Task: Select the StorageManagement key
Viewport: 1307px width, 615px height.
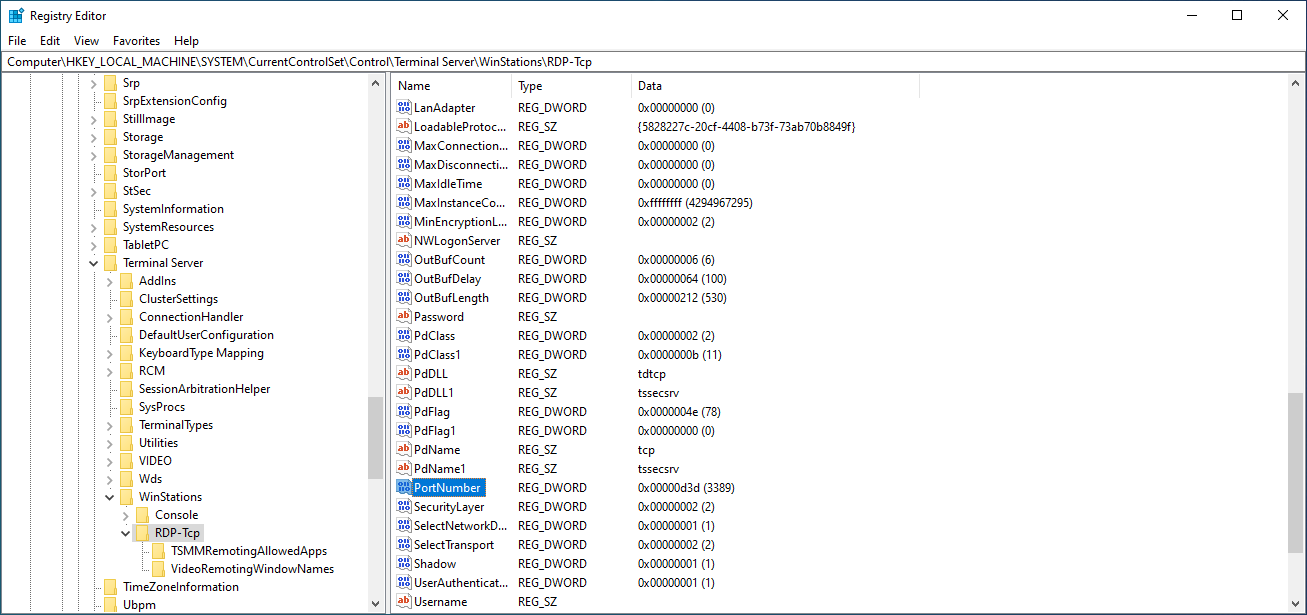Action: [178, 155]
